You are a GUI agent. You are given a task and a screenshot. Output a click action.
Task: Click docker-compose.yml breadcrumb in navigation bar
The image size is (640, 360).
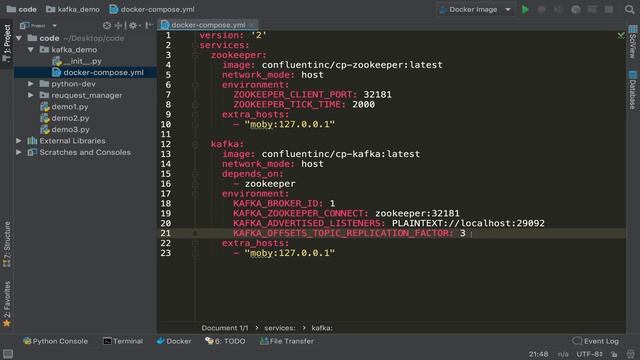[152, 9]
